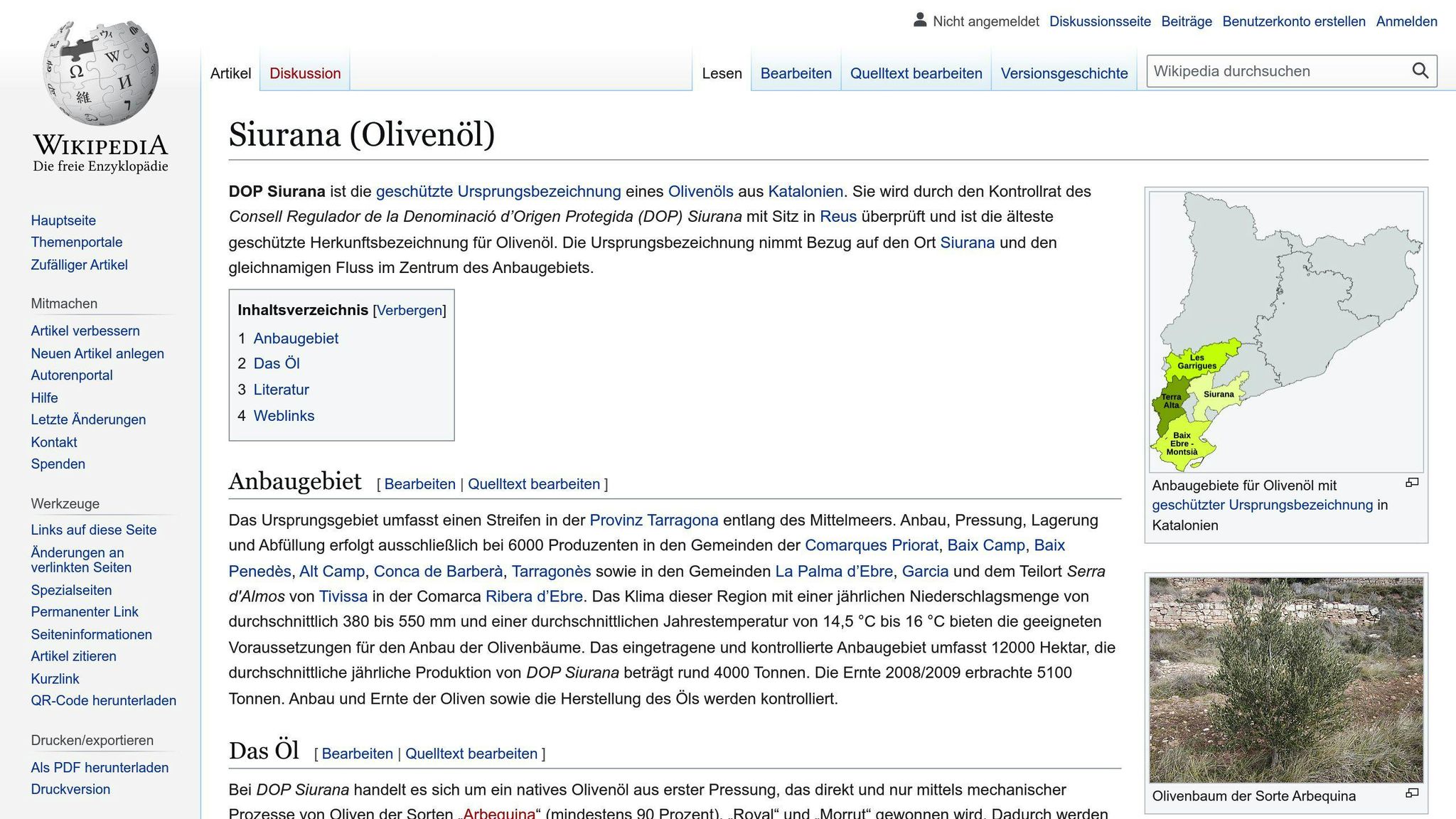Open the Quelltext bearbeiten tab
The width and height of the screenshot is (1456, 819).
point(916,73)
